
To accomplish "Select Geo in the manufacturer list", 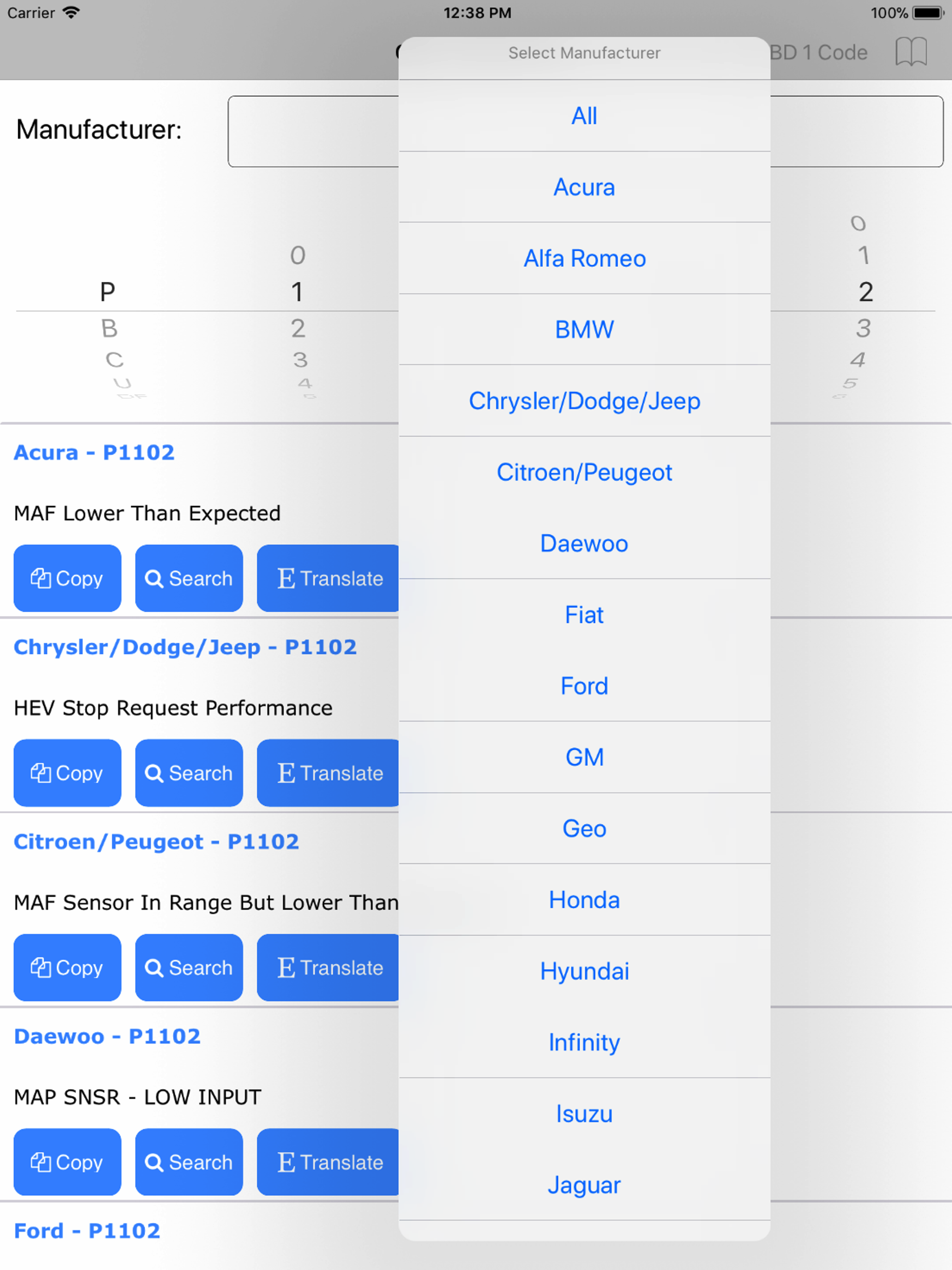I will (x=584, y=828).
